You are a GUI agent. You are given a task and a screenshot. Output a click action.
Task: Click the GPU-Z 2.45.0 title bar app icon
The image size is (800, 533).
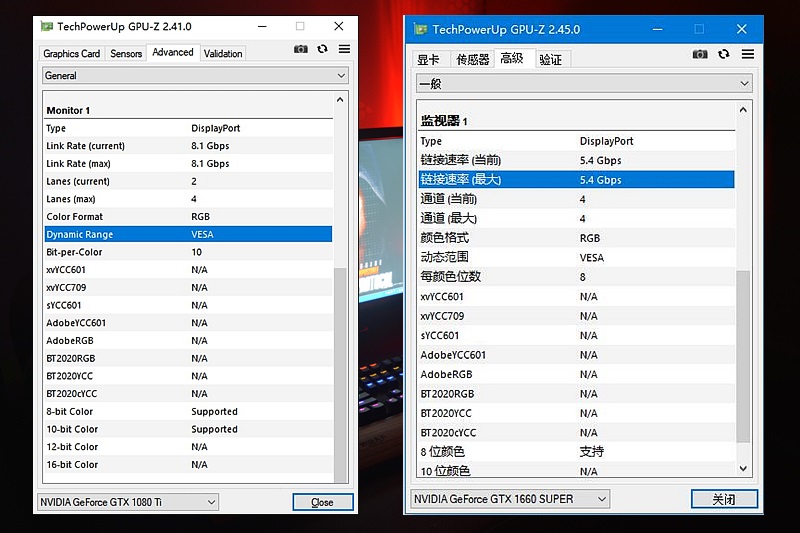click(419, 29)
